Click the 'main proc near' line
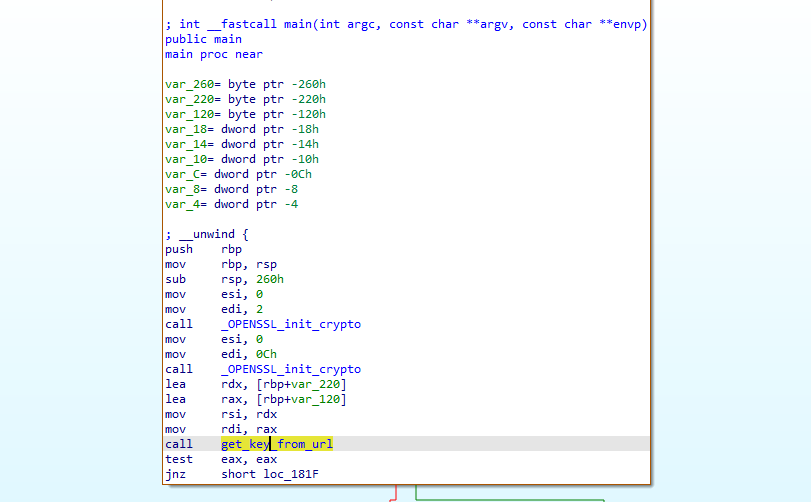Screen dimensions: 811x502 point(214,54)
